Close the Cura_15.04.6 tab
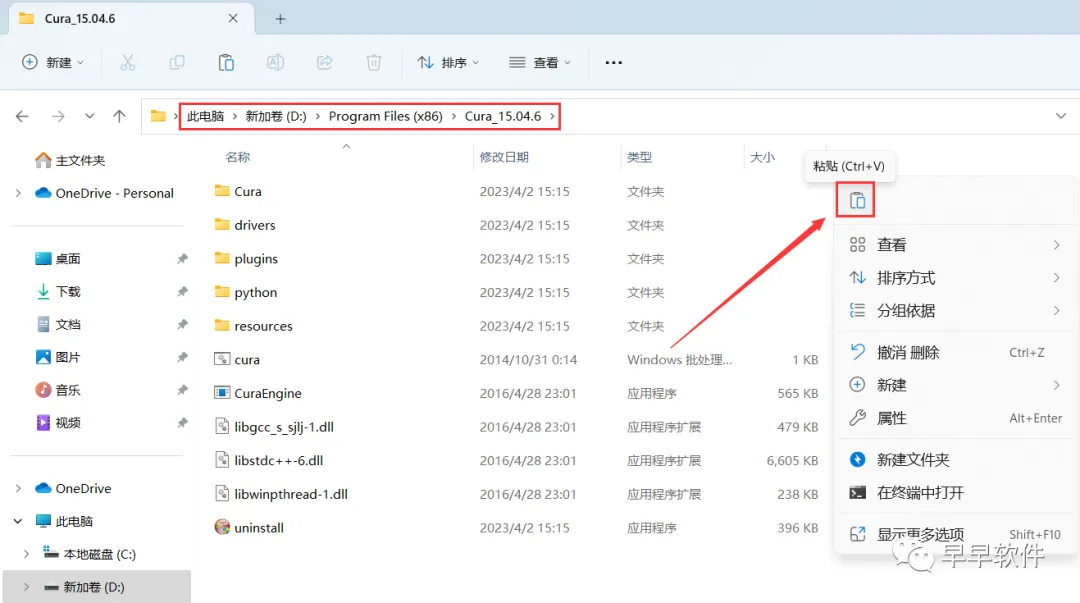This screenshot has width=1080, height=603. tap(233, 19)
